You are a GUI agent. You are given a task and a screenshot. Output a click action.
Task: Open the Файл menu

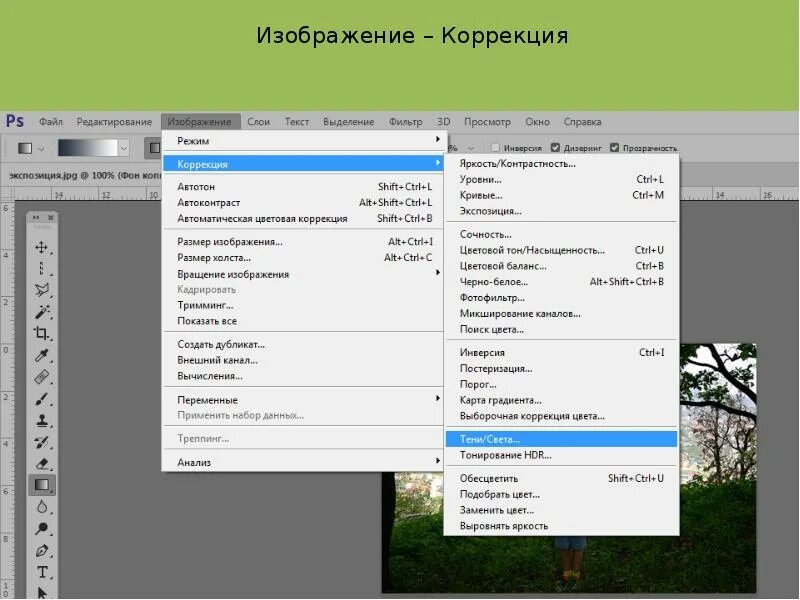point(51,122)
